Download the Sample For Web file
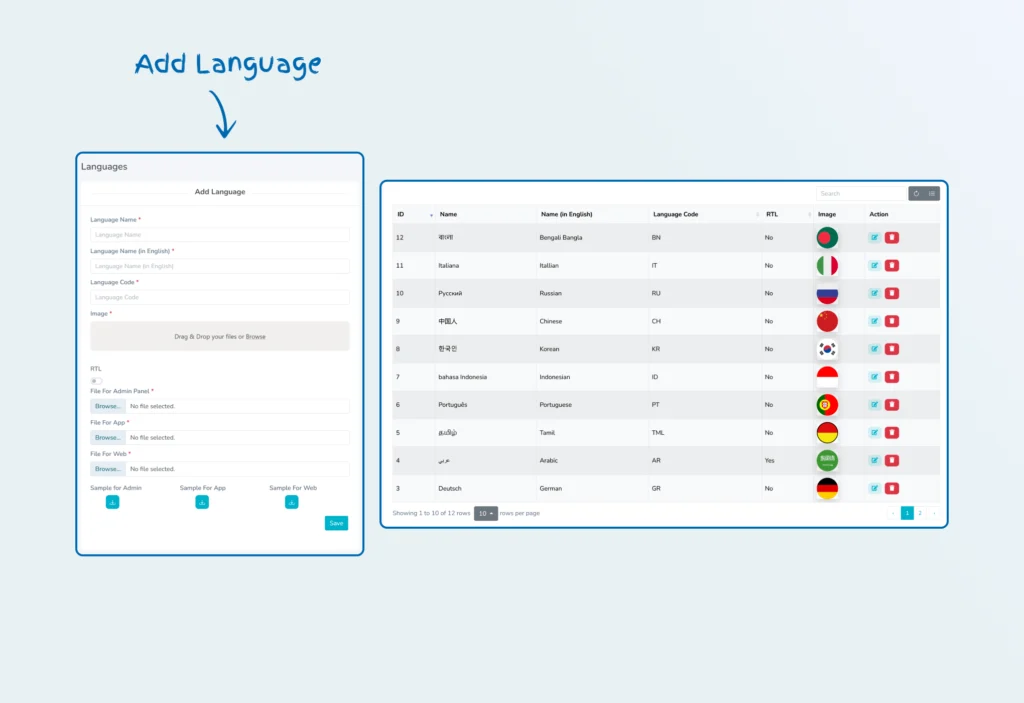Viewport: 1024px width, 703px height. (291, 502)
